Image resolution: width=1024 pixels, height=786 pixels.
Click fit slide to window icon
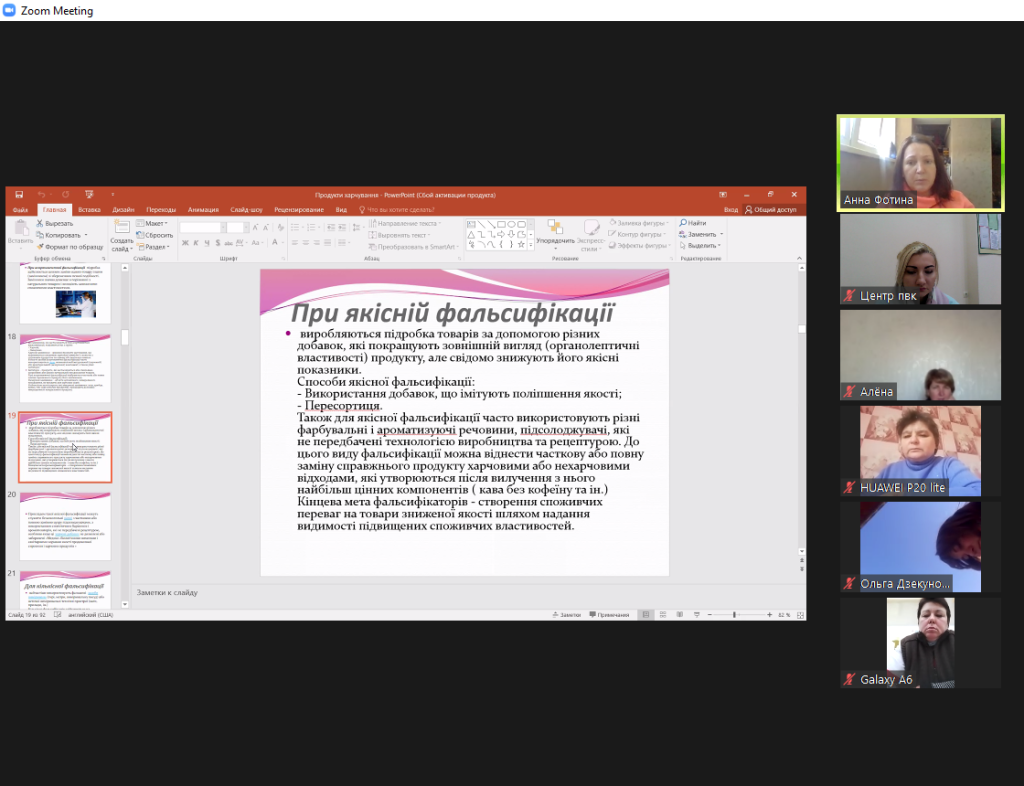coord(799,615)
